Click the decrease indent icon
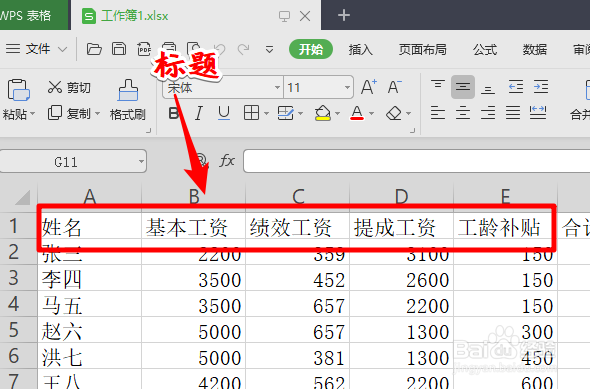This screenshot has height=389, width=590. tap(515, 87)
